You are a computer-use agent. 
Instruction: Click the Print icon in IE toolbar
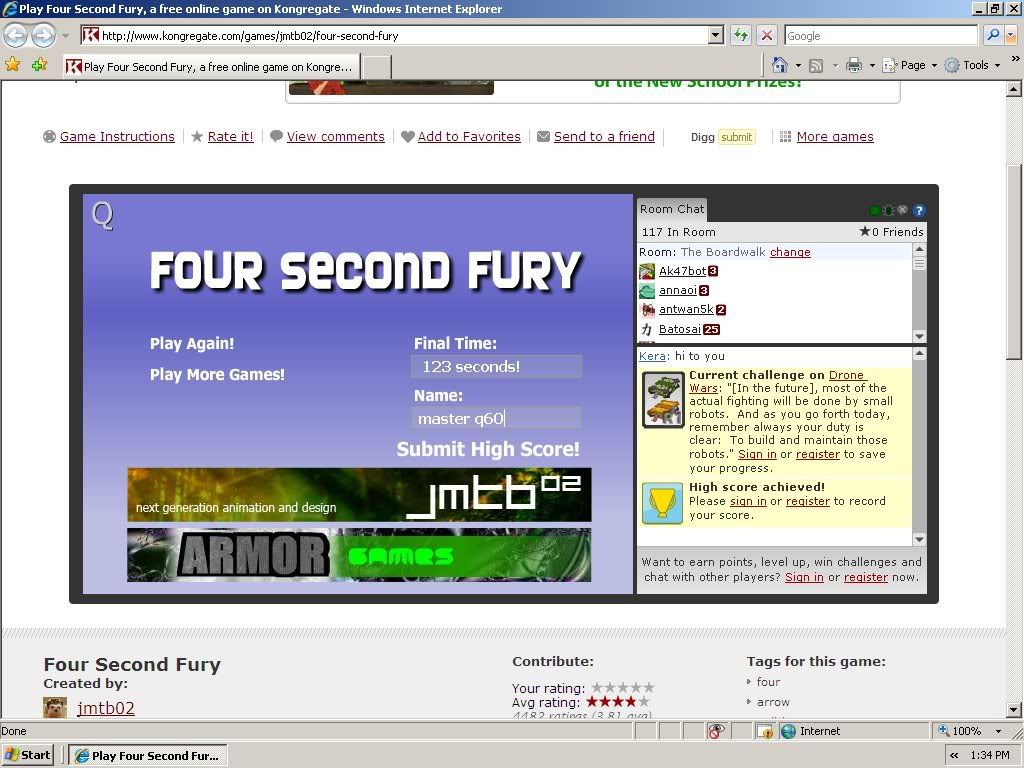coord(853,65)
